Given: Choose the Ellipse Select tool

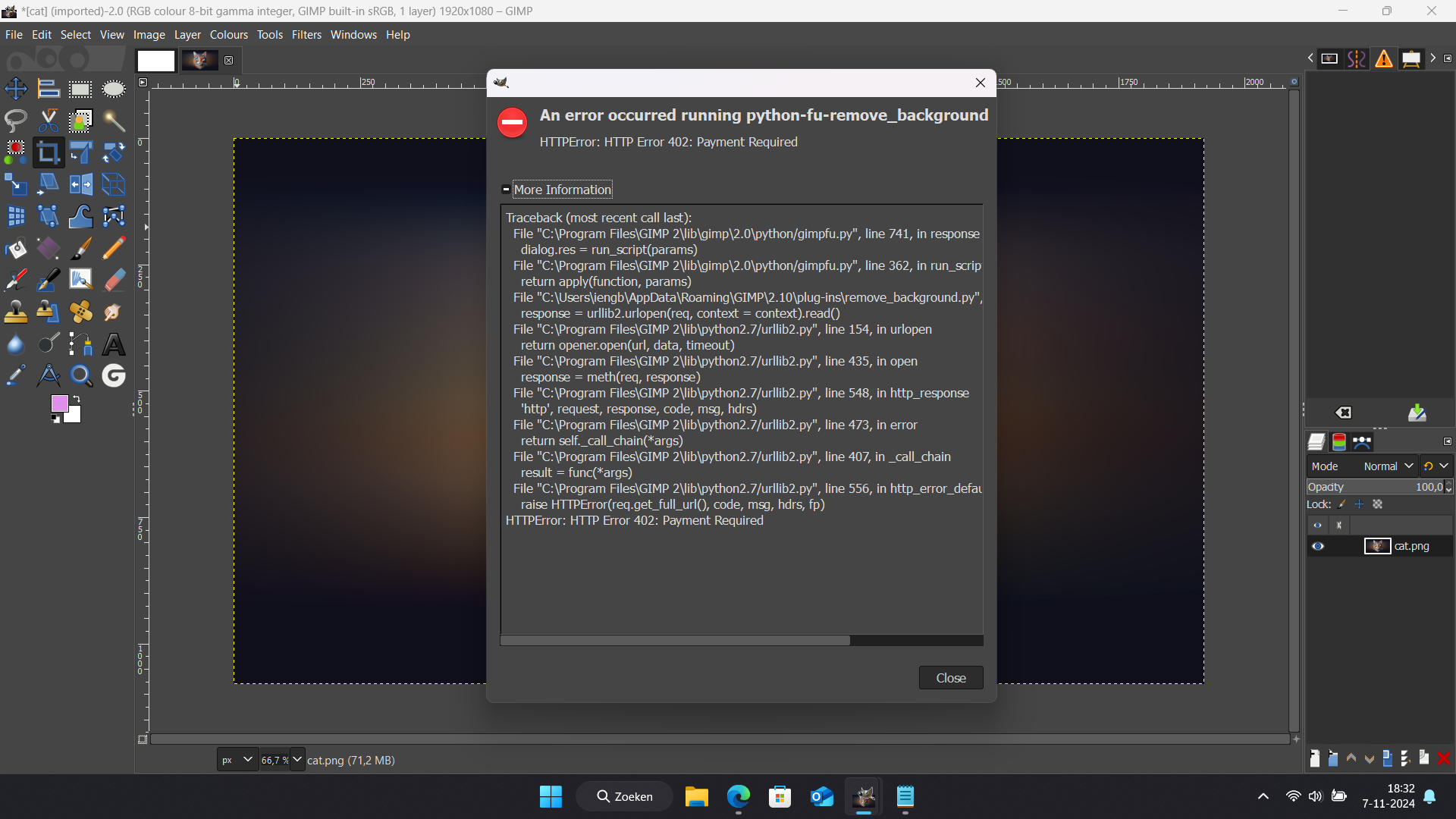Looking at the screenshot, I should (114, 89).
